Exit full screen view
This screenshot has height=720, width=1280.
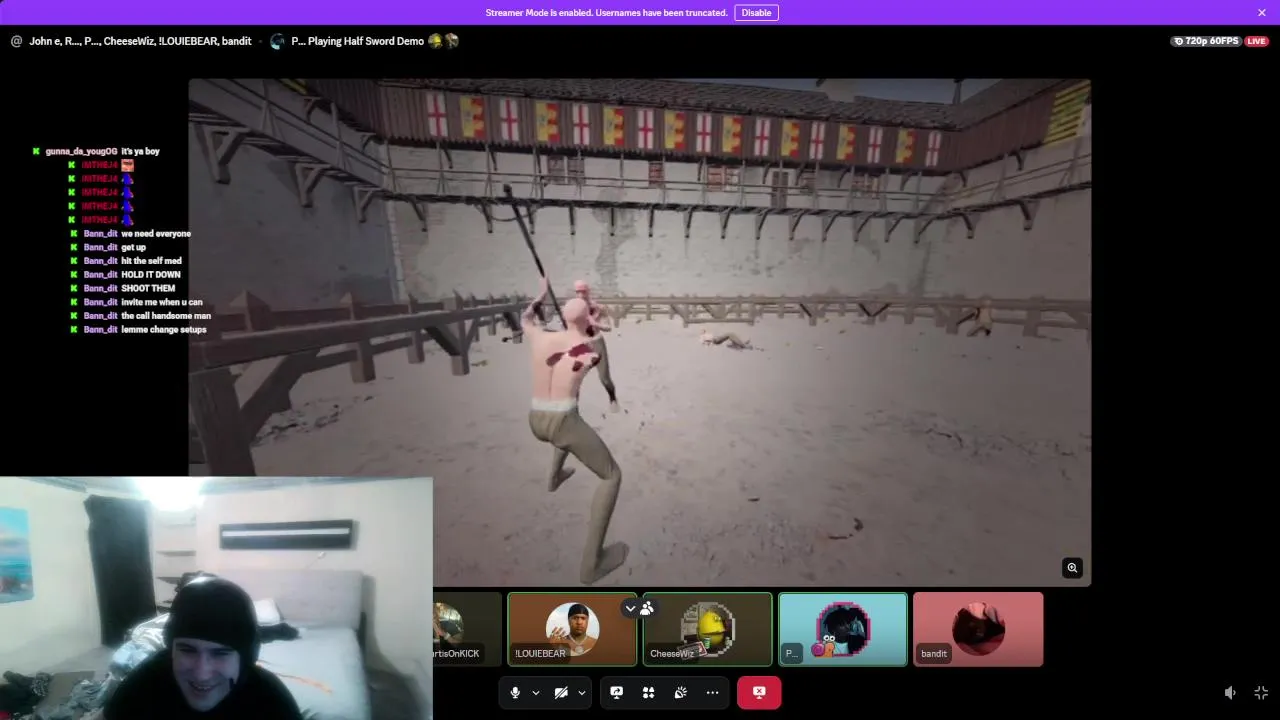(x=1261, y=692)
